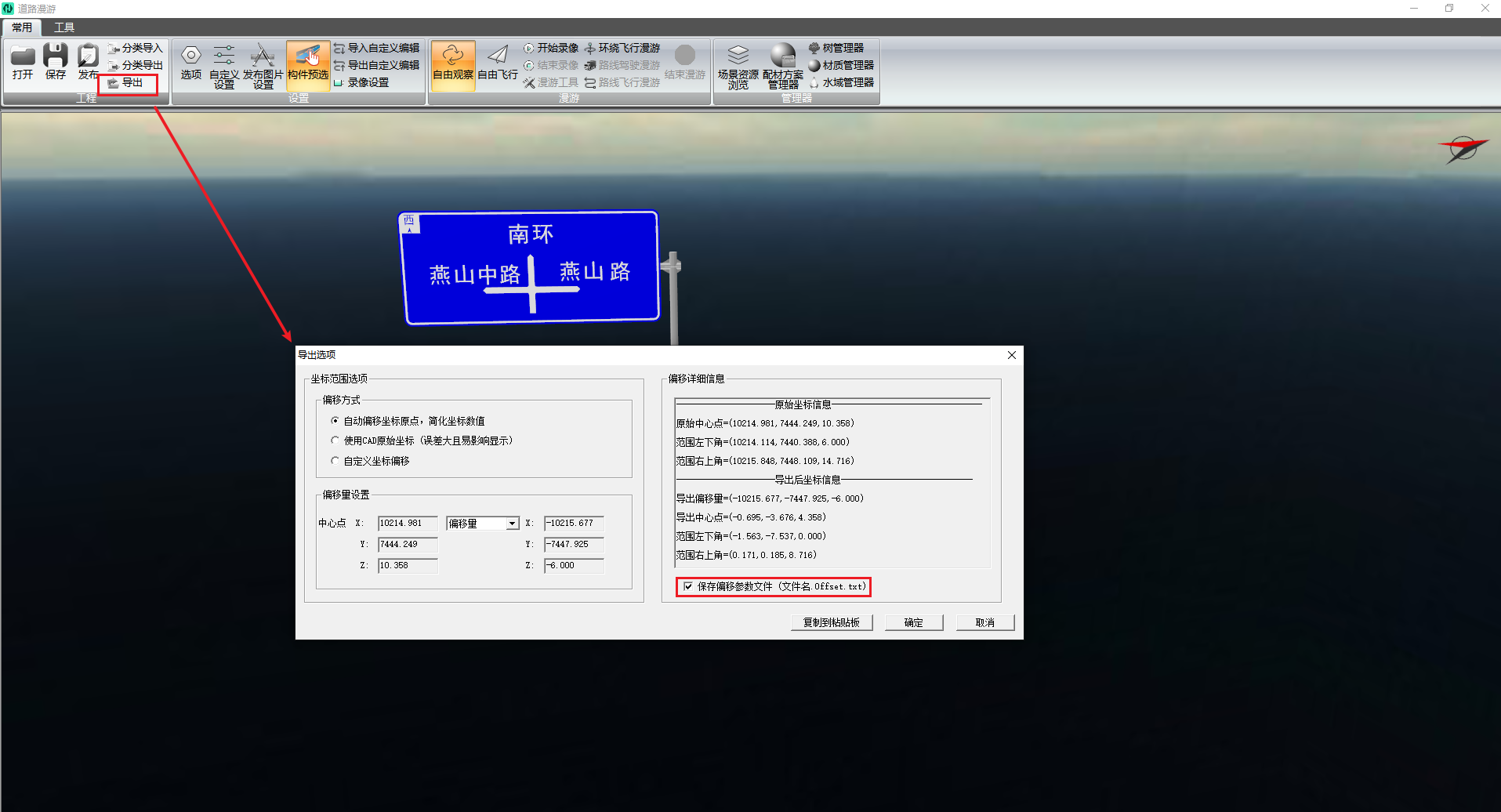This screenshot has height=812, width=1501.
Task: Click the 打开 (Open) folder icon
Action: pos(23,57)
